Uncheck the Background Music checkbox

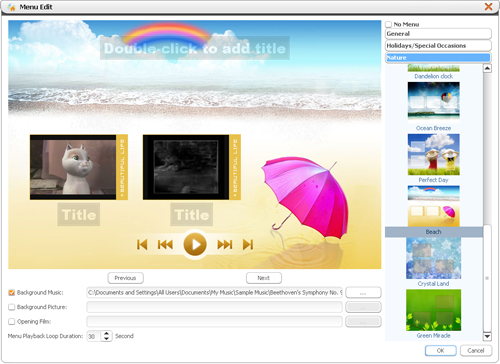[x=12, y=293]
